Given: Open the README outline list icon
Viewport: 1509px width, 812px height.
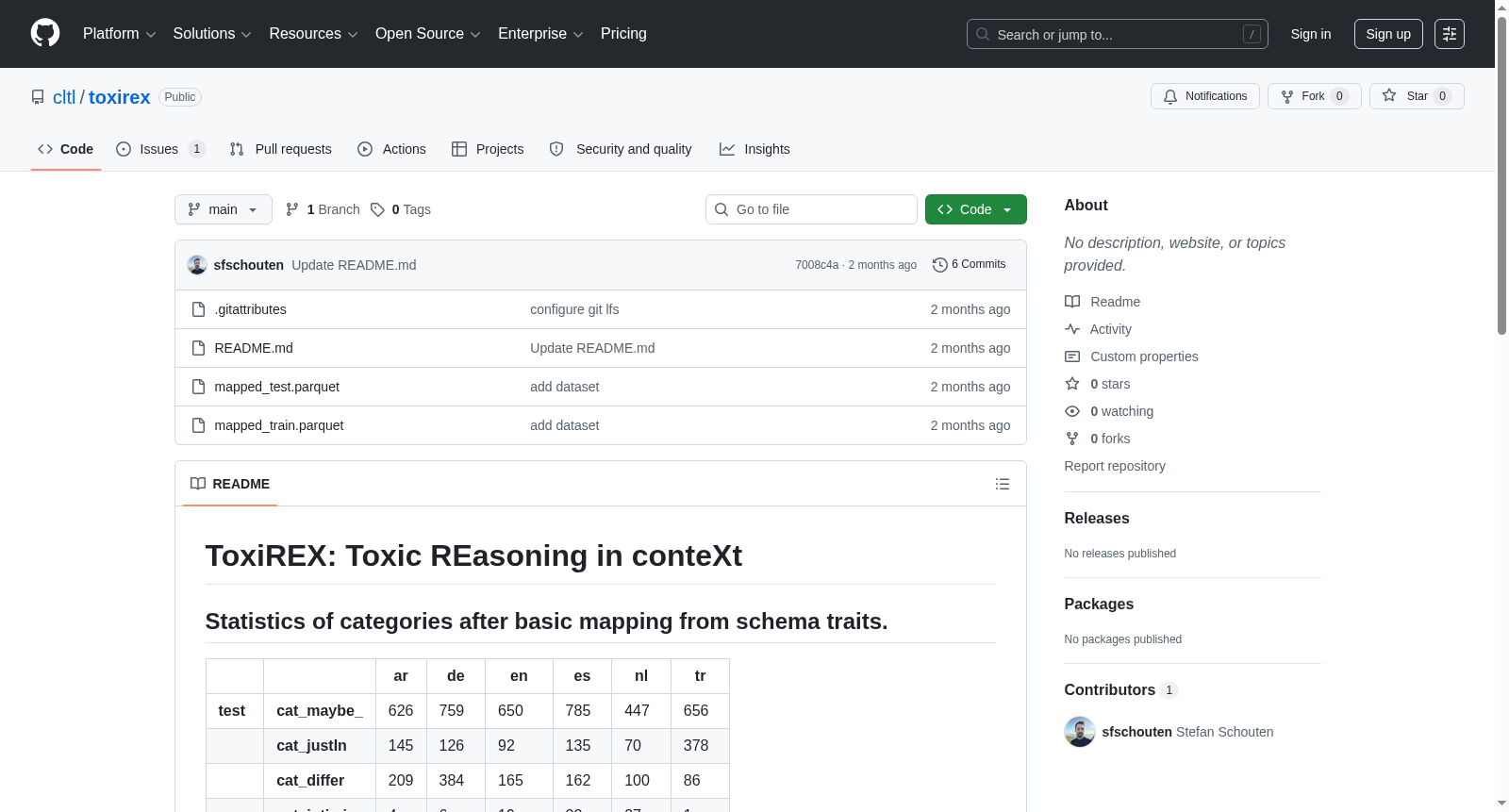Looking at the screenshot, I should coord(1003,484).
